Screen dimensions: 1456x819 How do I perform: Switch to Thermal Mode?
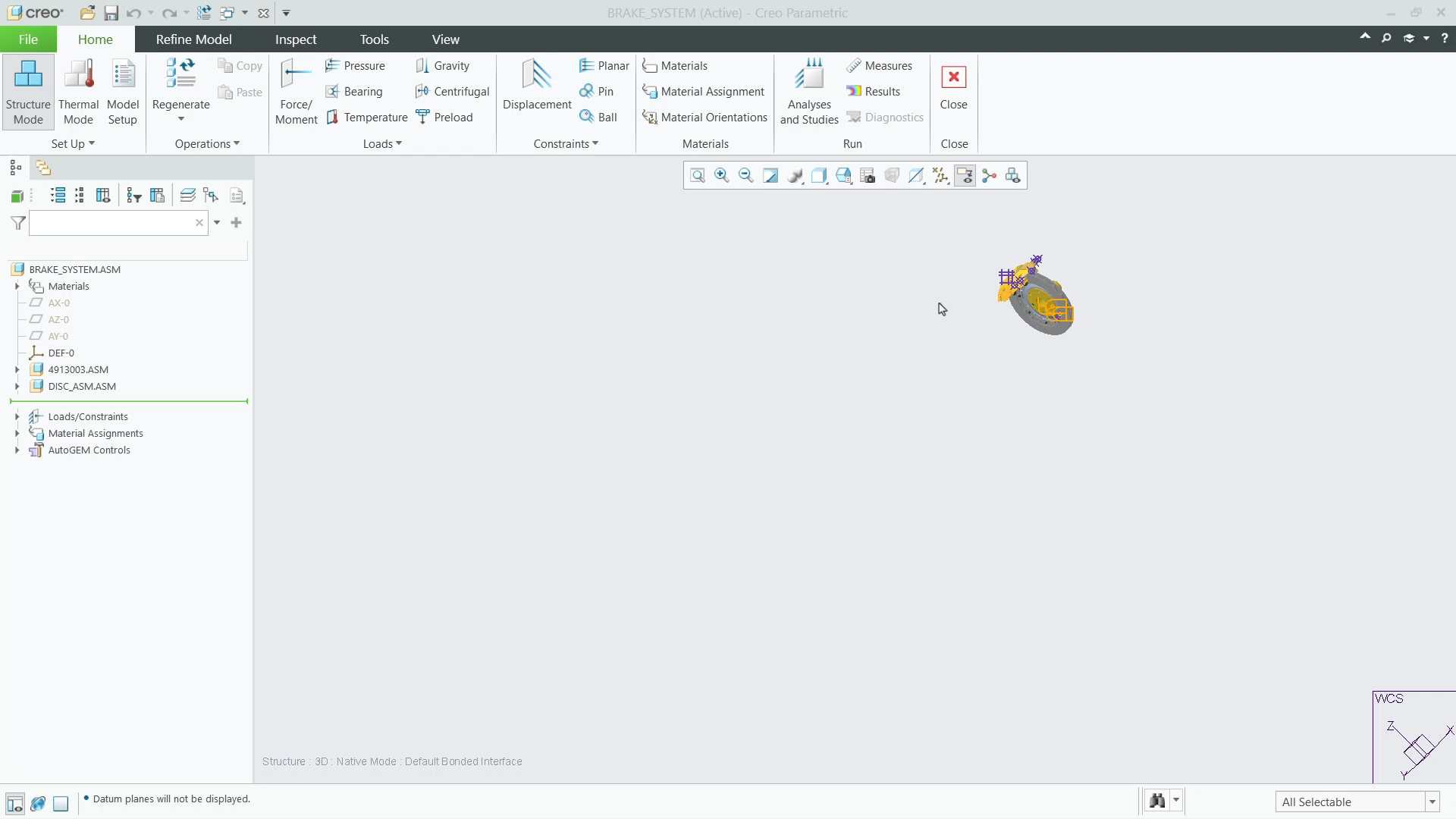[x=79, y=92]
